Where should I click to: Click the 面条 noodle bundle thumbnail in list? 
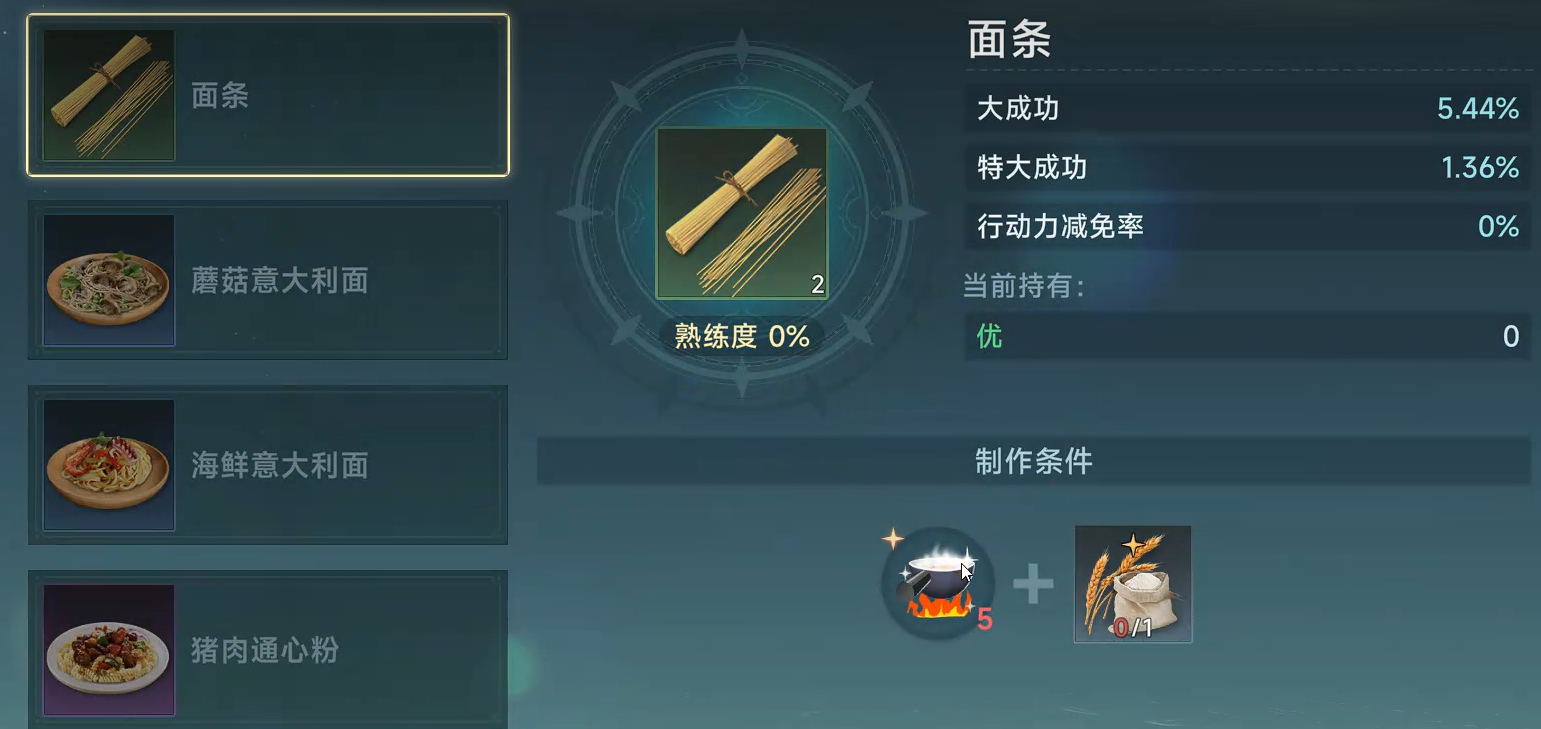[109, 95]
